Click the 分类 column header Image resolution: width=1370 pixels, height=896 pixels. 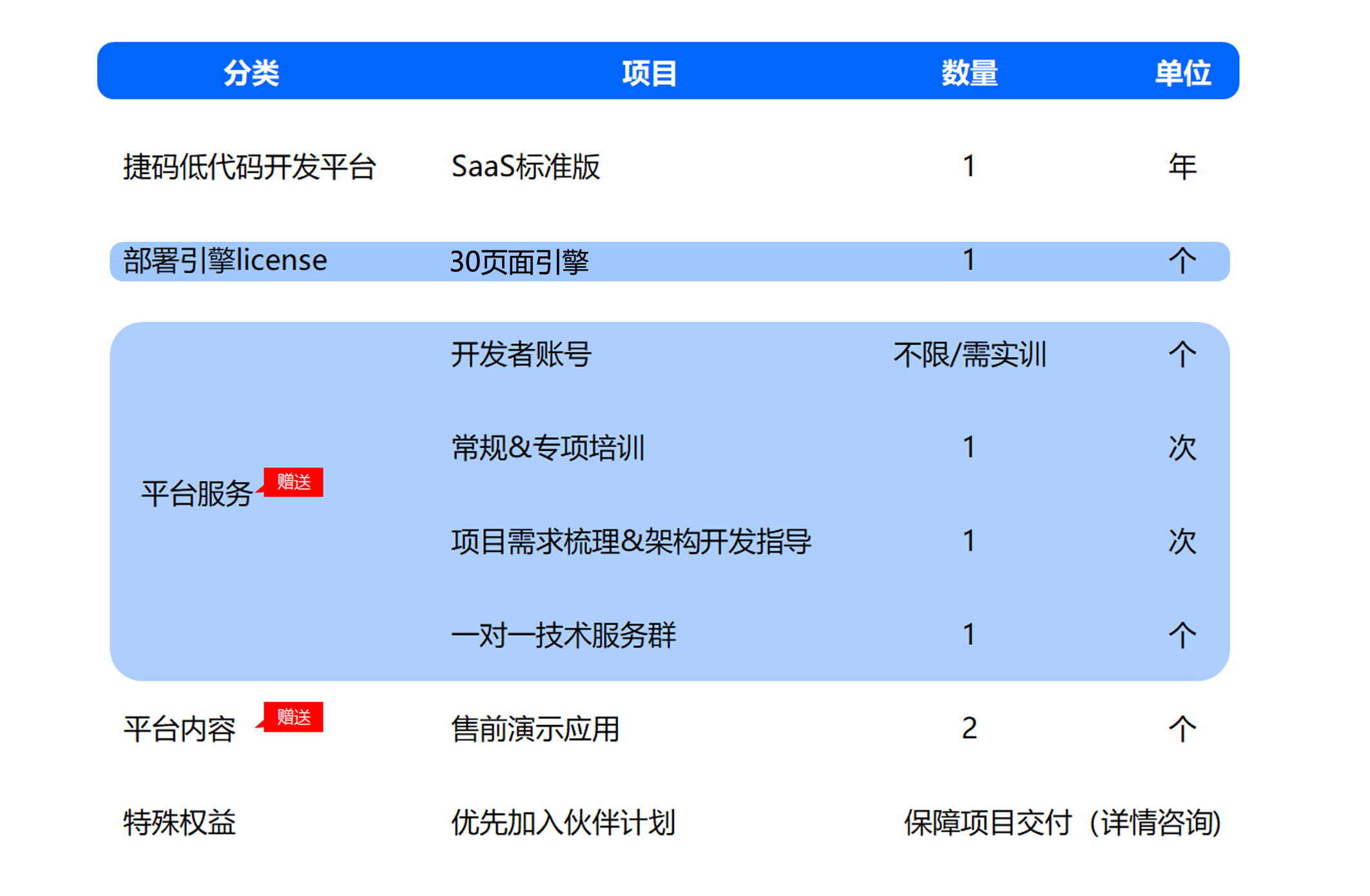251,73
